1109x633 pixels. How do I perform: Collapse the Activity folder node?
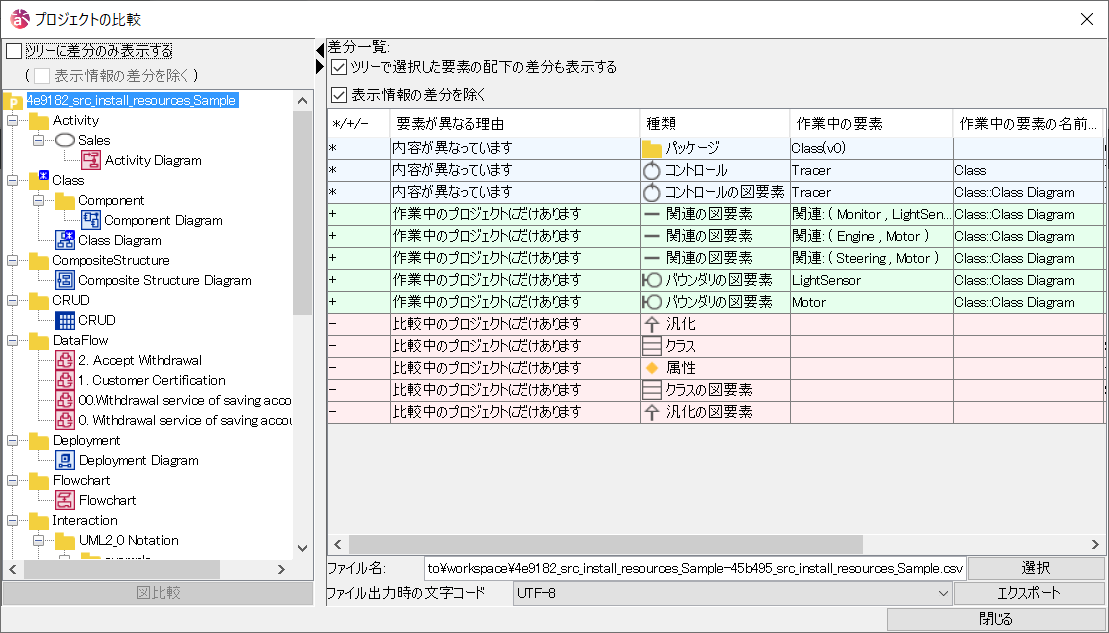pyautogui.click(x=13, y=120)
